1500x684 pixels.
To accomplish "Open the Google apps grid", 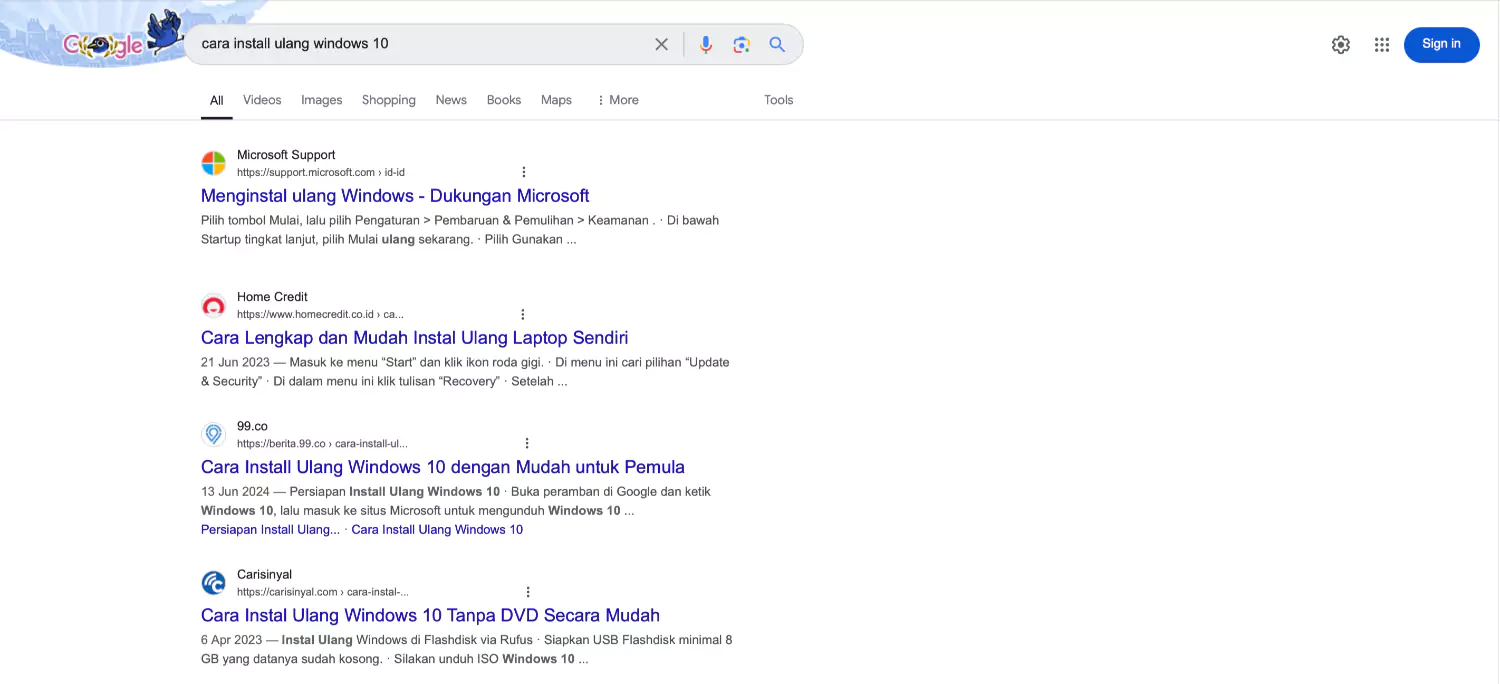I will [1382, 45].
